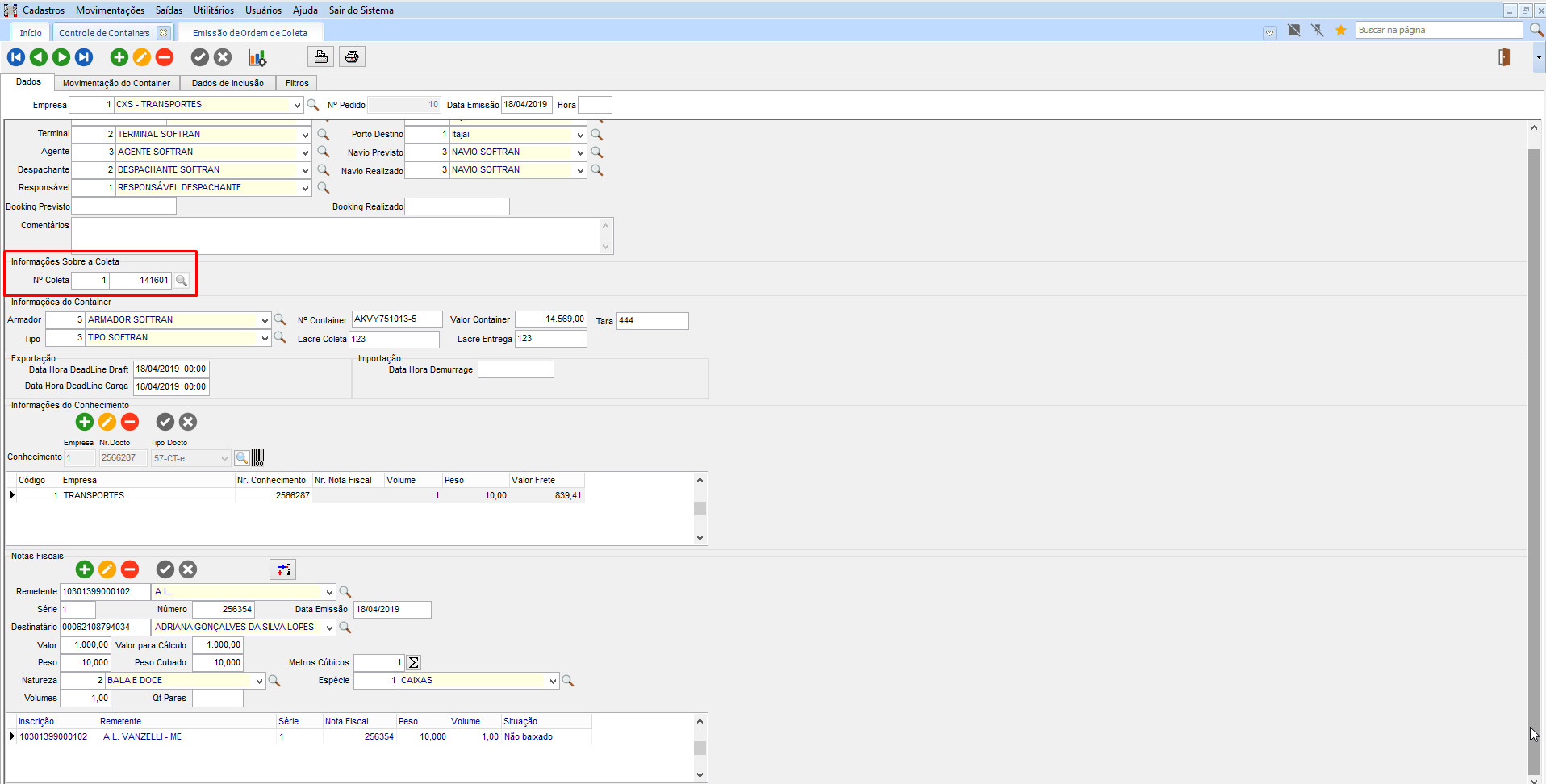Open Espécie lookup magnifier
The image size is (1546, 784).
pos(568,681)
